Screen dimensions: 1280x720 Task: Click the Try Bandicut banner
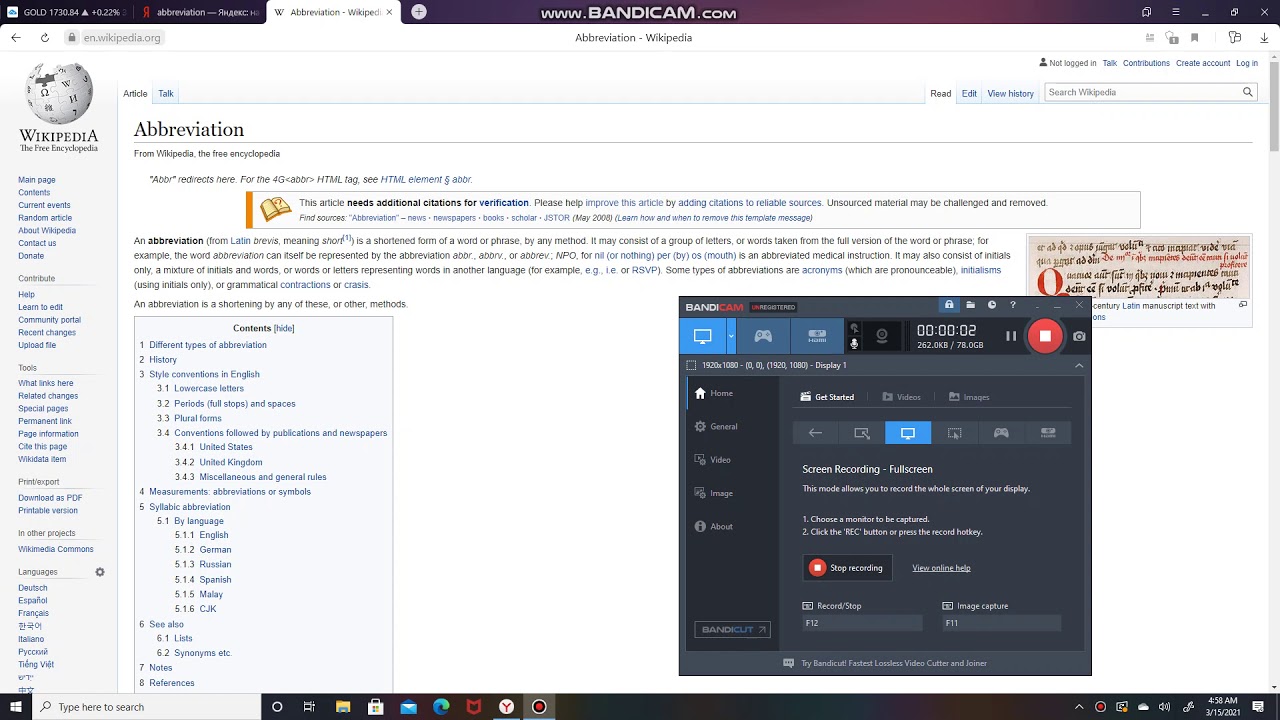pyautogui.click(x=885, y=663)
